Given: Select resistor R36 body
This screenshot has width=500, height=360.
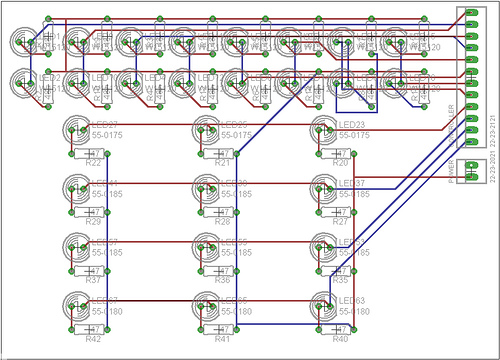Looking at the screenshot, I should coord(218,271).
